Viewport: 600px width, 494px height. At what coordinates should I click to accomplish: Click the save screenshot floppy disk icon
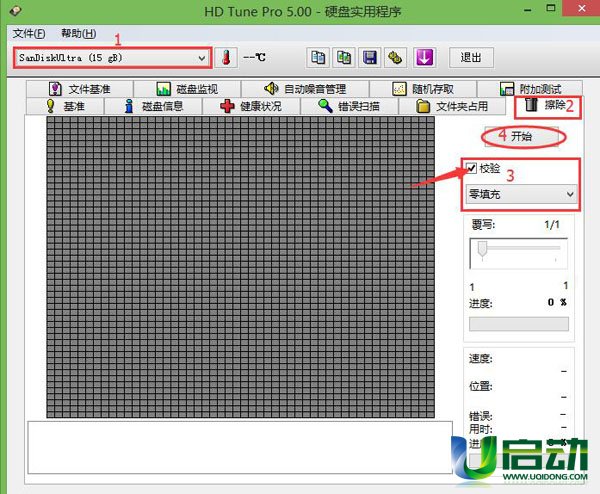[369, 58]
